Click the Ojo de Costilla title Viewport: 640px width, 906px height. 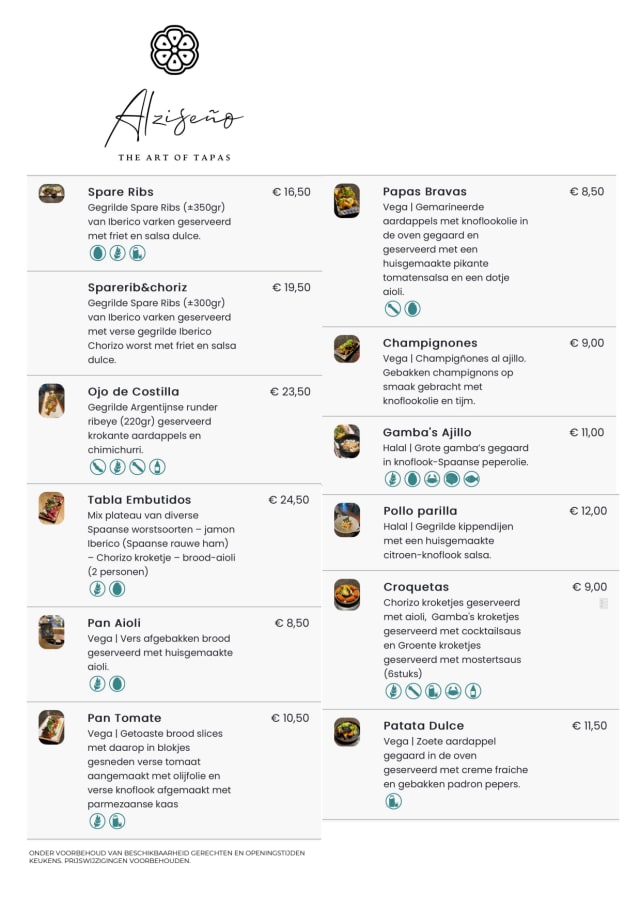pos(133,392)
